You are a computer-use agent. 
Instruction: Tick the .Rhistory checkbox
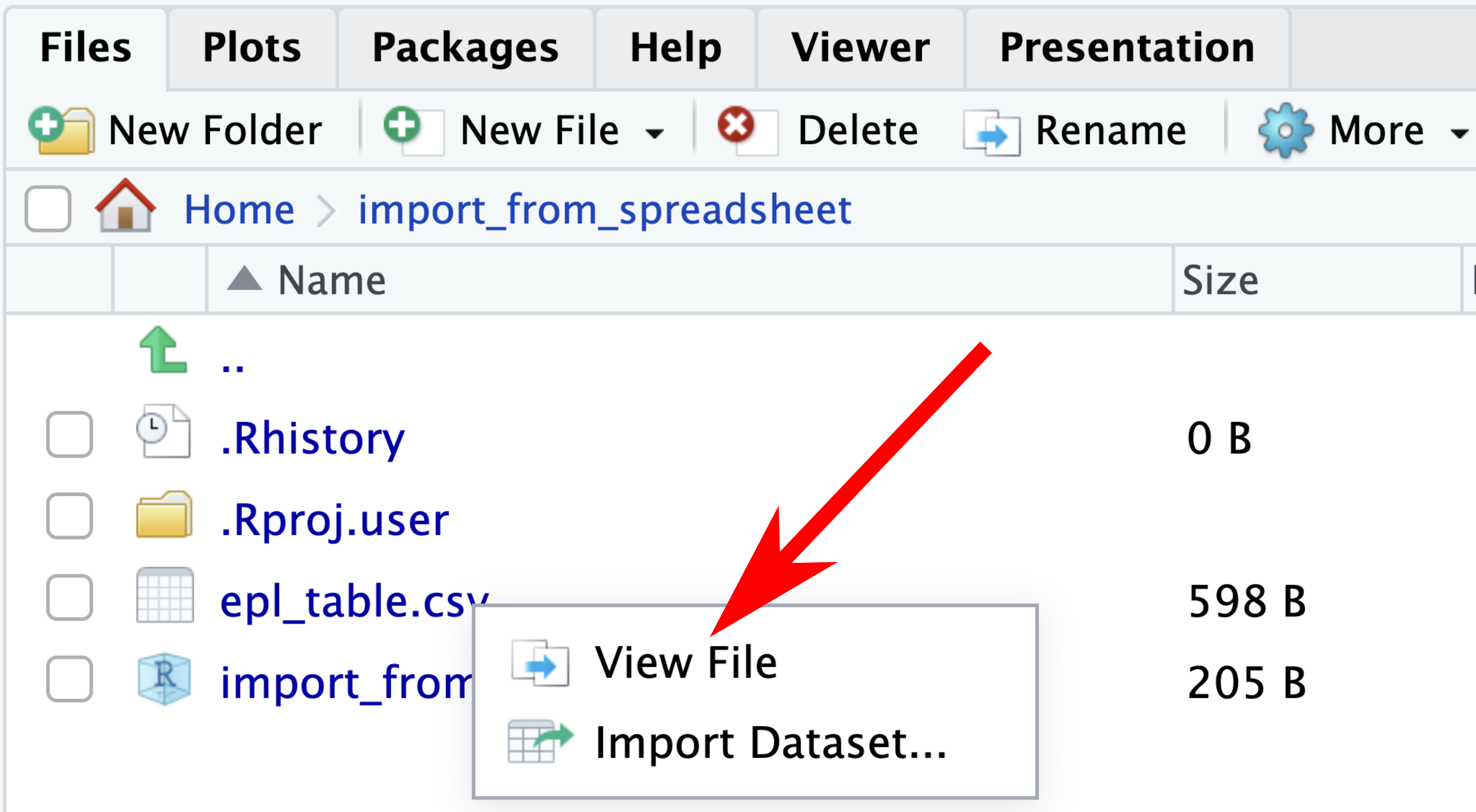pyautogui.click(x=69, y=435)
